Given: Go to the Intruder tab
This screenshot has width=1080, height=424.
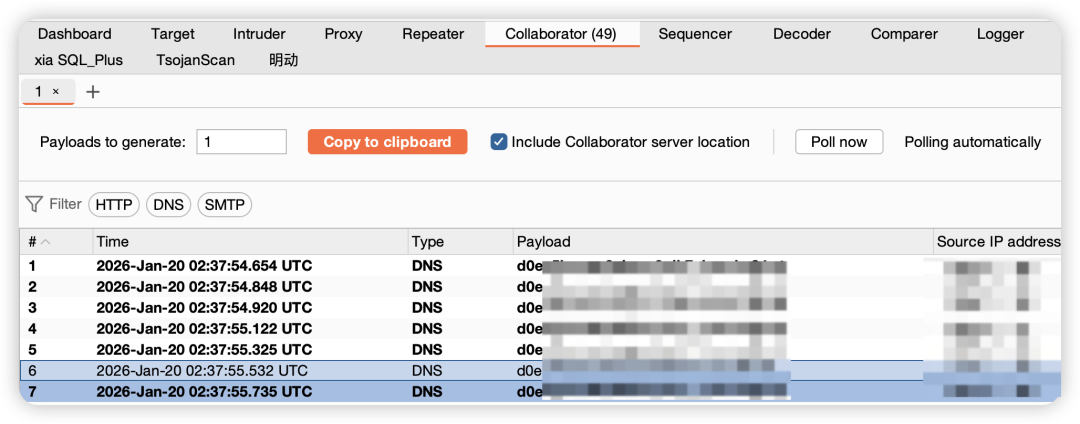Looking at the screenshot, I should pos(259,34).
